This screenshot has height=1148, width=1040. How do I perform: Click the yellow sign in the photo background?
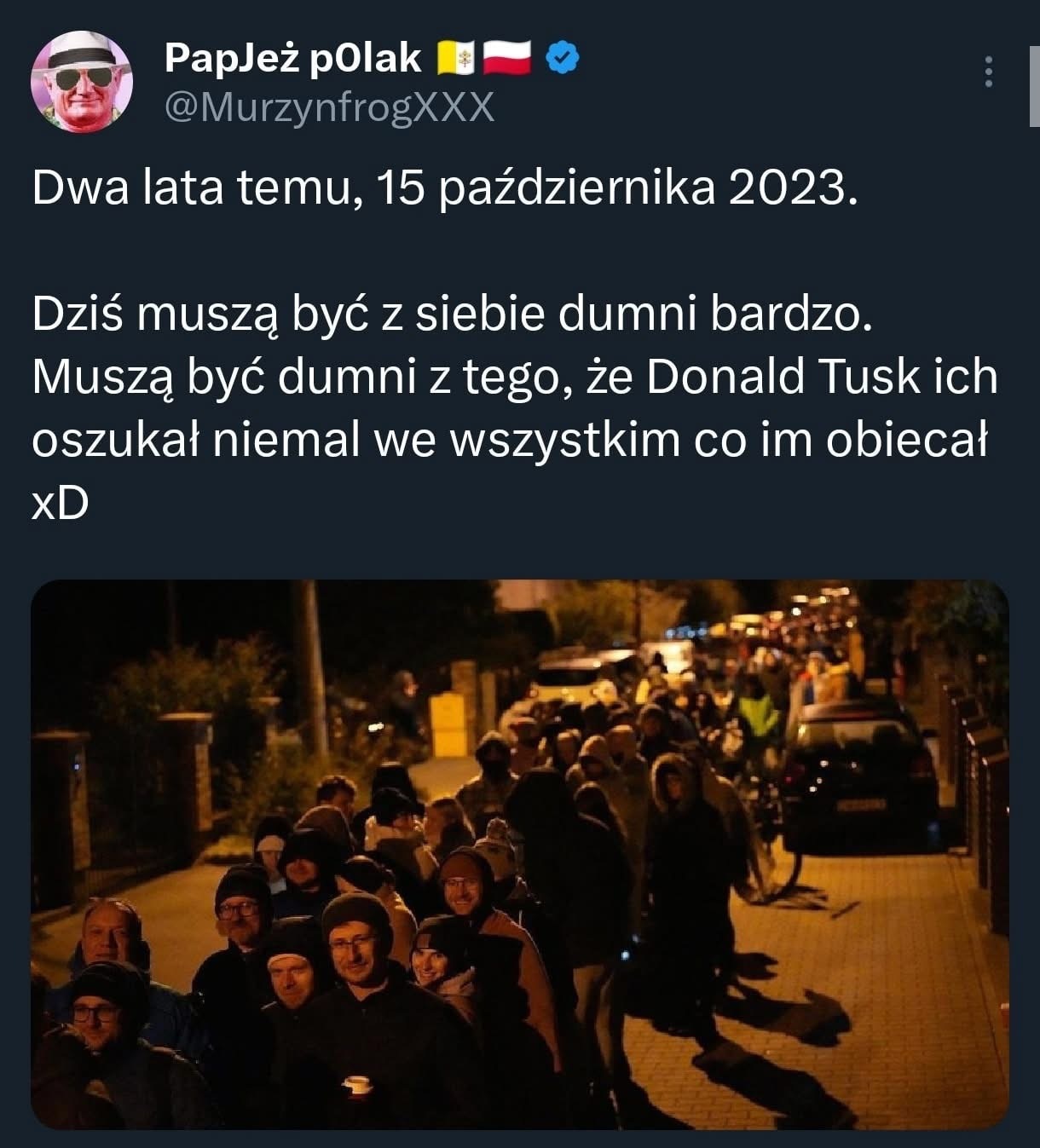pos(449,724)
